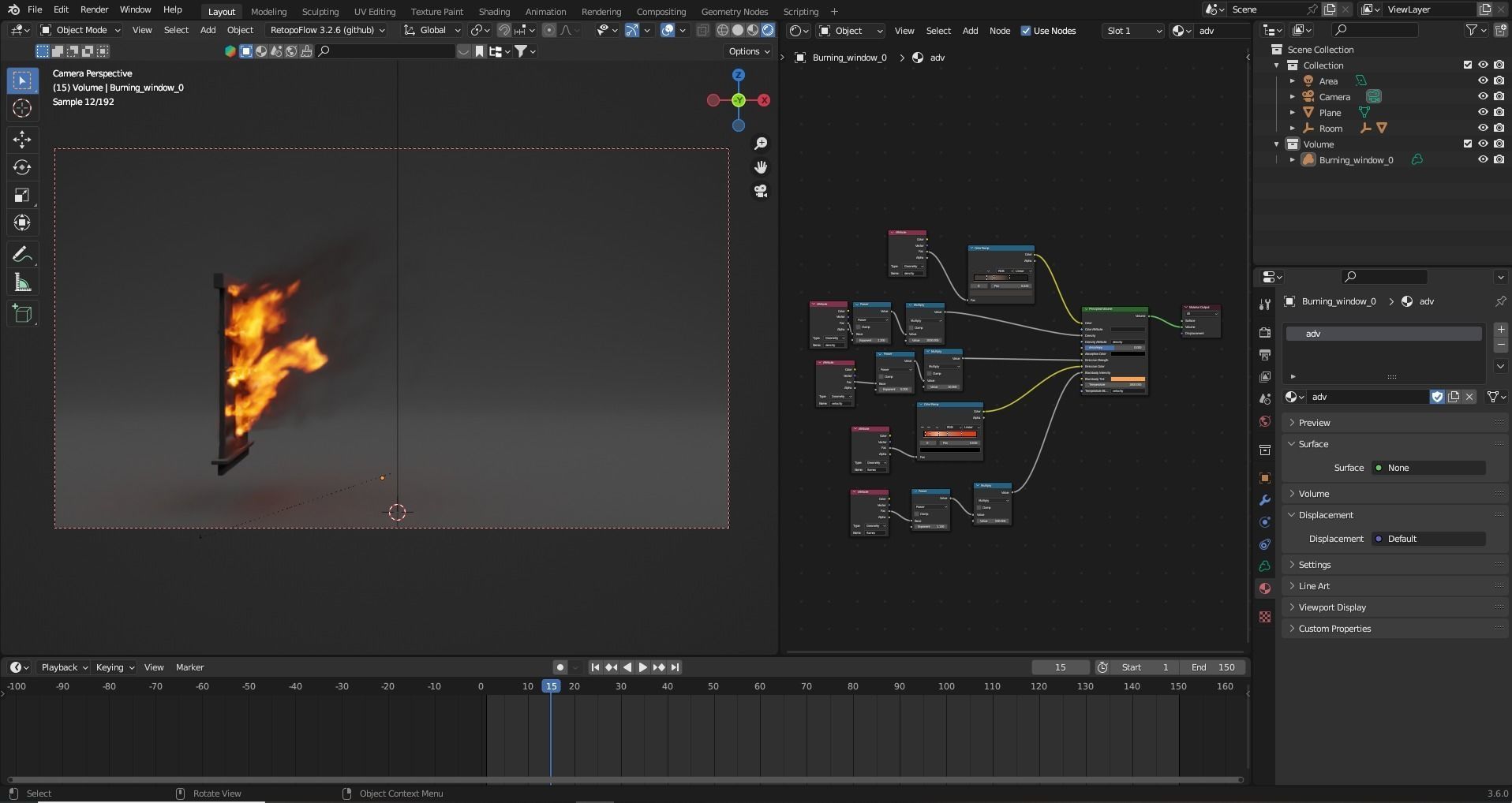Open the viewport Options dropdown

point(748,51)
